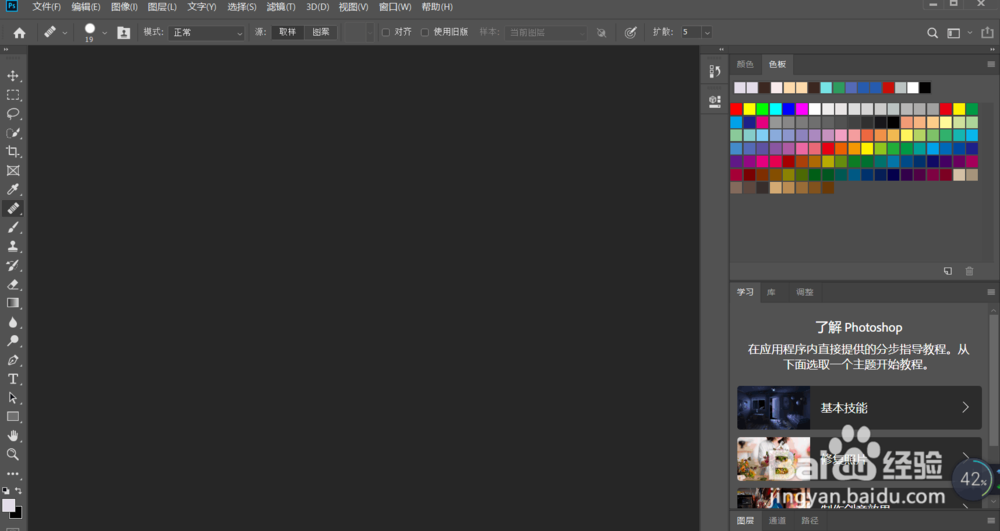This screenshot has width=1000, height=531.
Task: Switch to the 路径 tab
Action: pyautogui.click(x=810, y=520)
